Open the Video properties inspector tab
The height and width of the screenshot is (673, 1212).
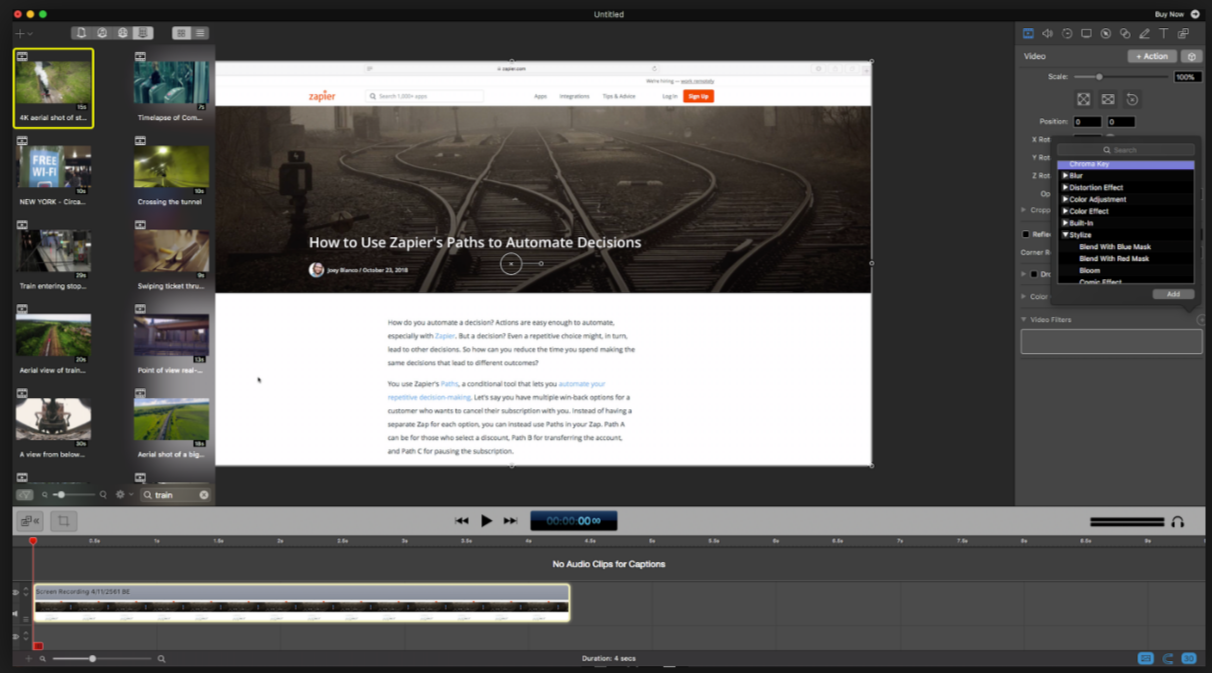(x=1028, y=33)
